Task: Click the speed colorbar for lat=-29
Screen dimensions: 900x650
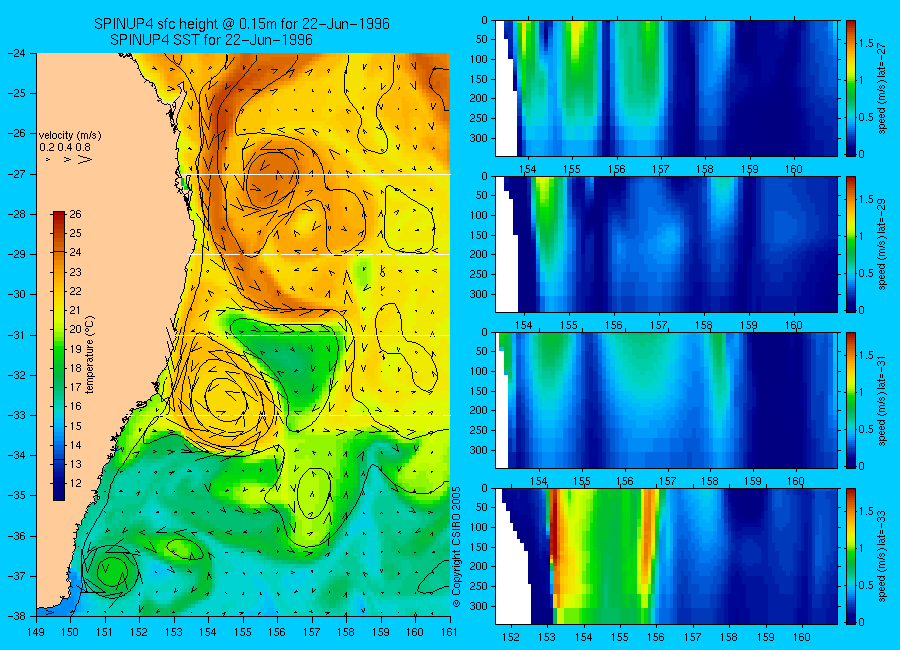Action: pyautogui.click(x=851, y=244)
